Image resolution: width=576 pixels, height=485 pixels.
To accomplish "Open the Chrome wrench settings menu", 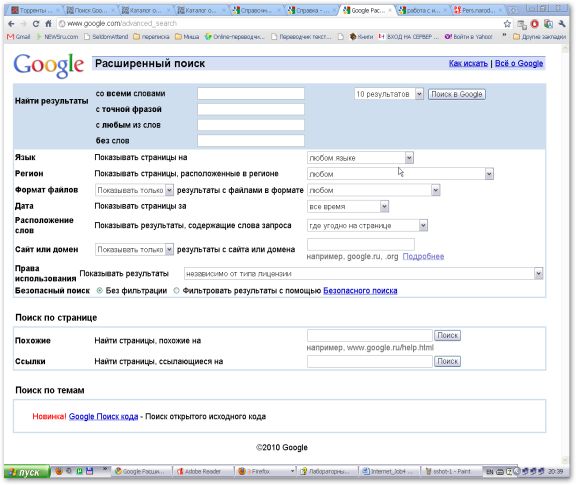I will pyautogui.click(x=562, y=24).
